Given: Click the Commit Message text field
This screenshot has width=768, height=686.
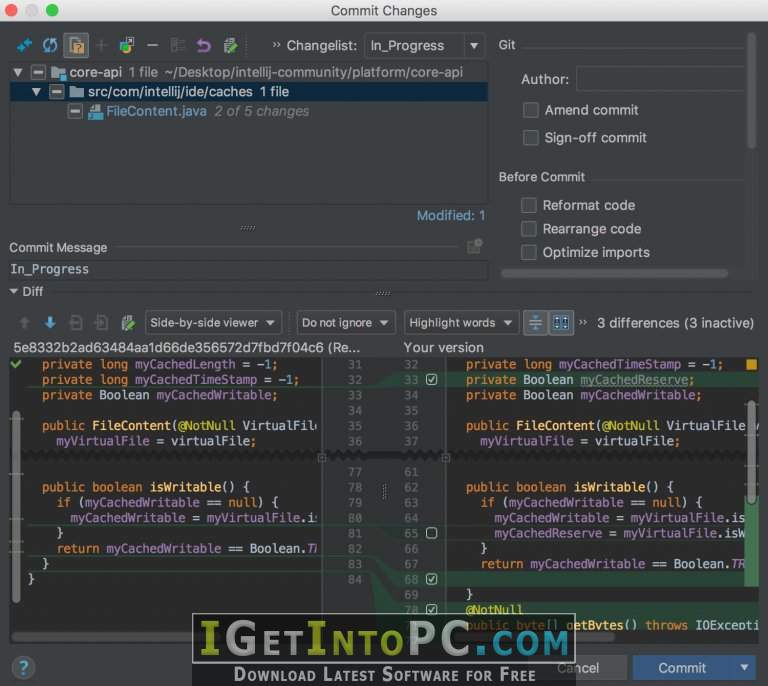Looking at the screenshot, I should pos(248,269).
